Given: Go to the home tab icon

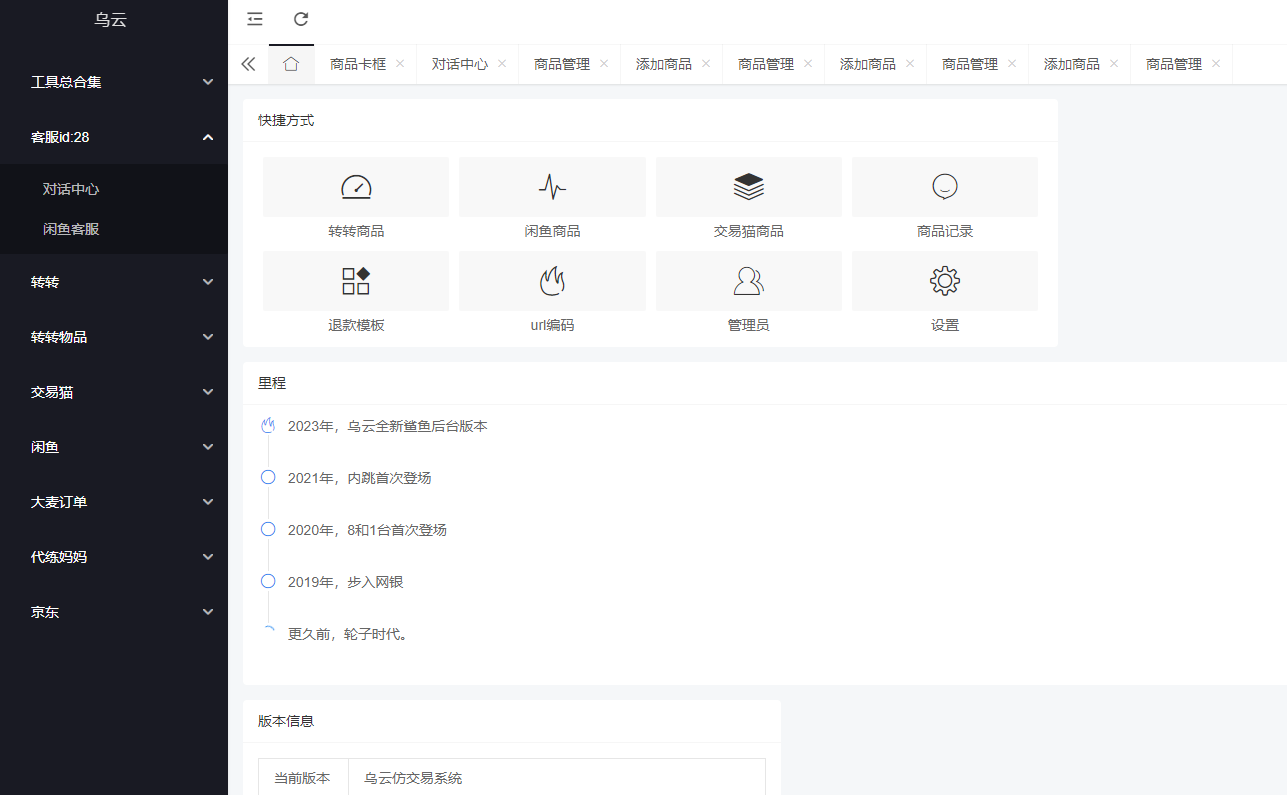Looking at the screenshot, I should click(291, 64).
